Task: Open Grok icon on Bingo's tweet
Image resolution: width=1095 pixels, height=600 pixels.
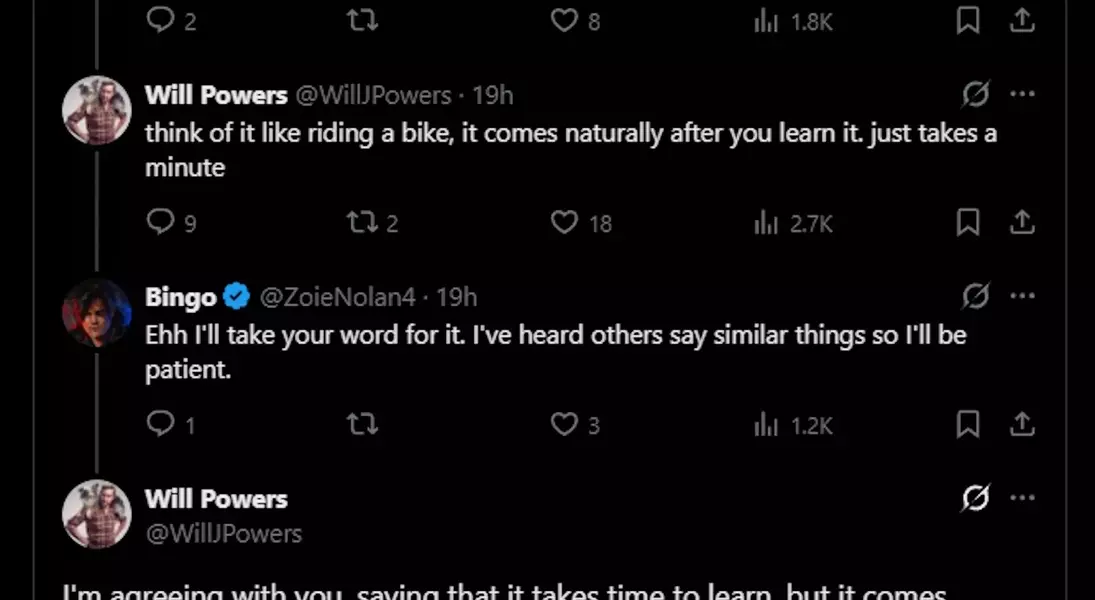Action: tap(975, 296)
